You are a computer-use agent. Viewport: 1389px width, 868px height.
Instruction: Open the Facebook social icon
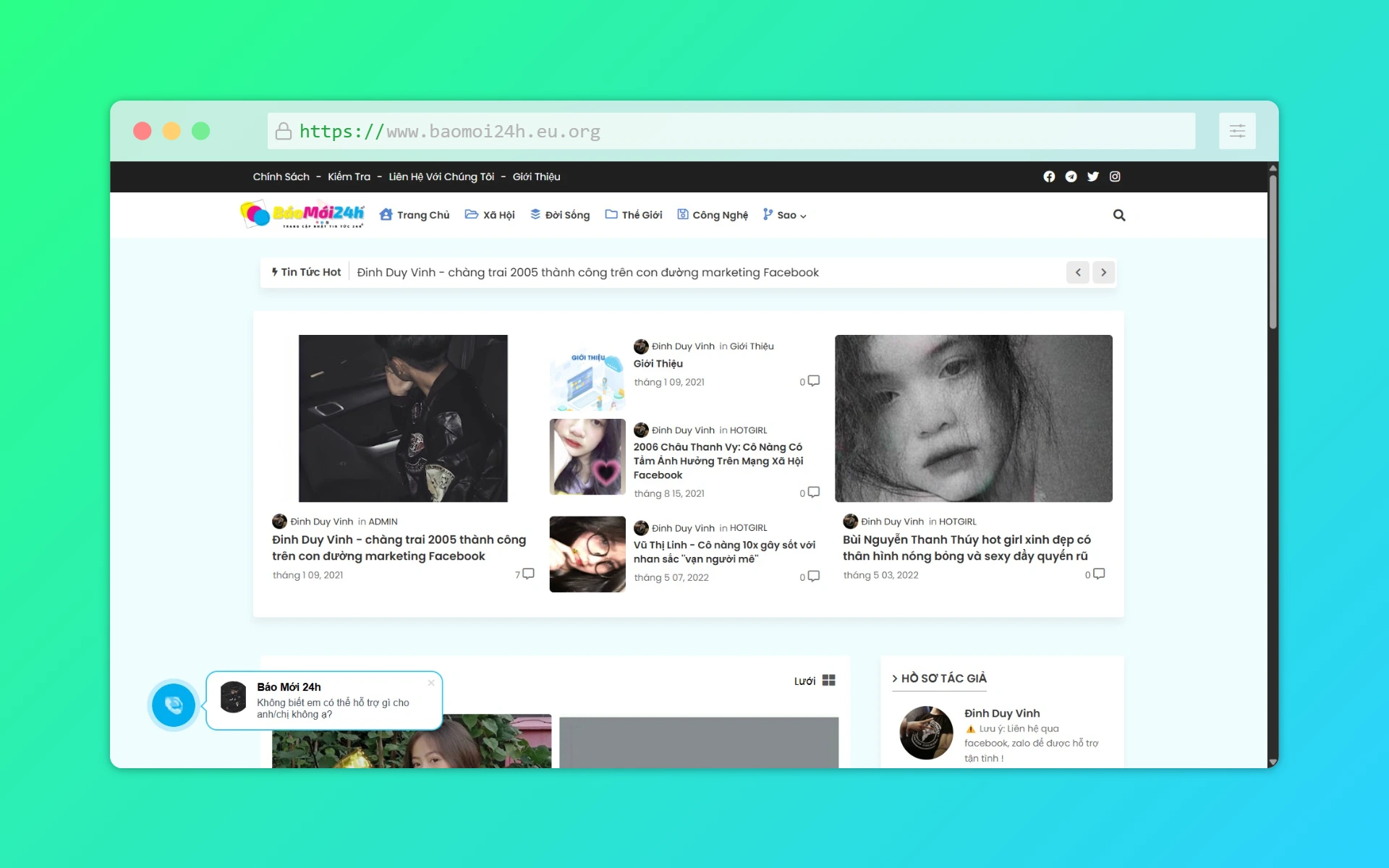click(x=1049, y=176)
